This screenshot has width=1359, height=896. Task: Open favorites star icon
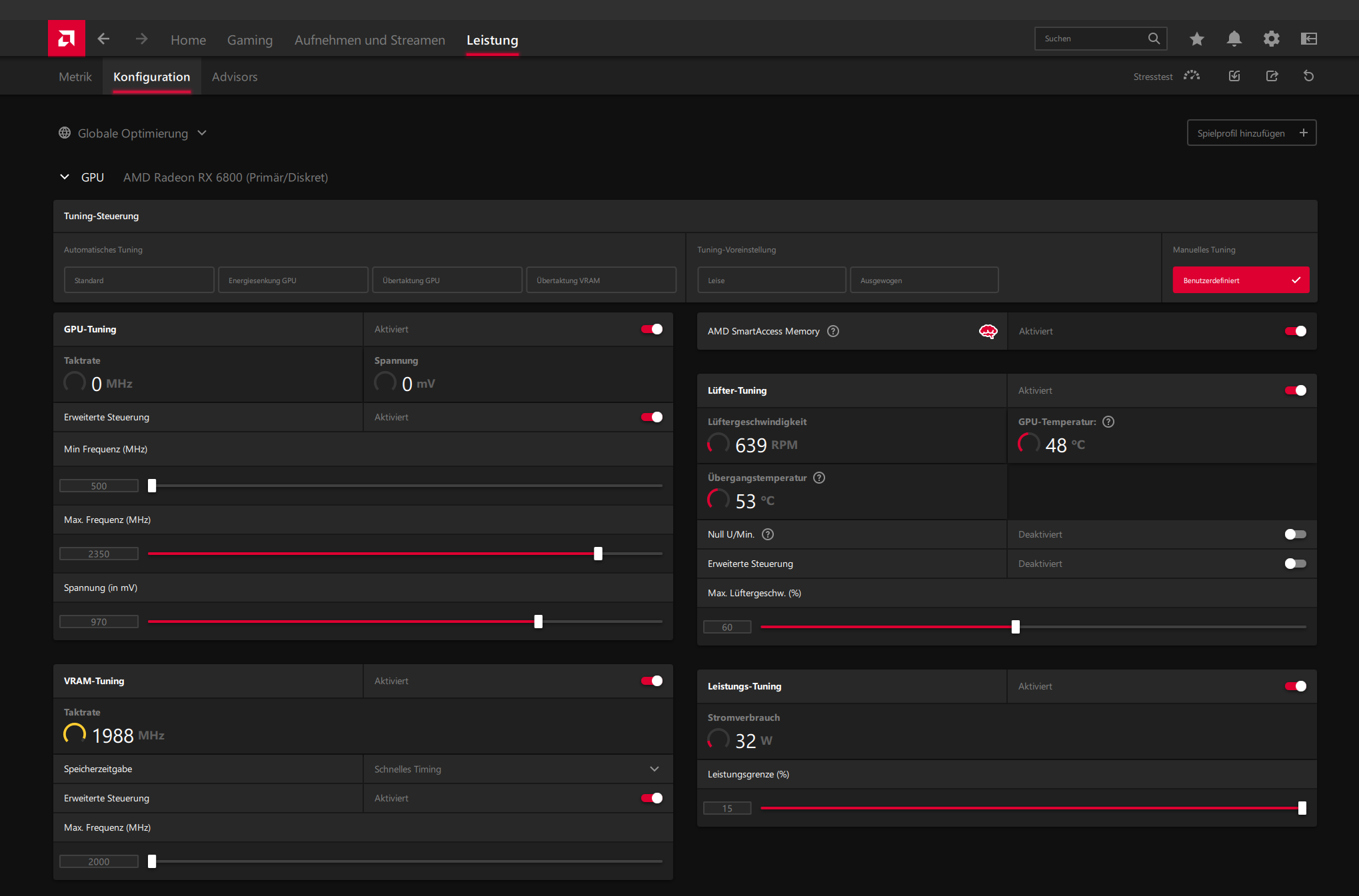tap(1196, 39)
